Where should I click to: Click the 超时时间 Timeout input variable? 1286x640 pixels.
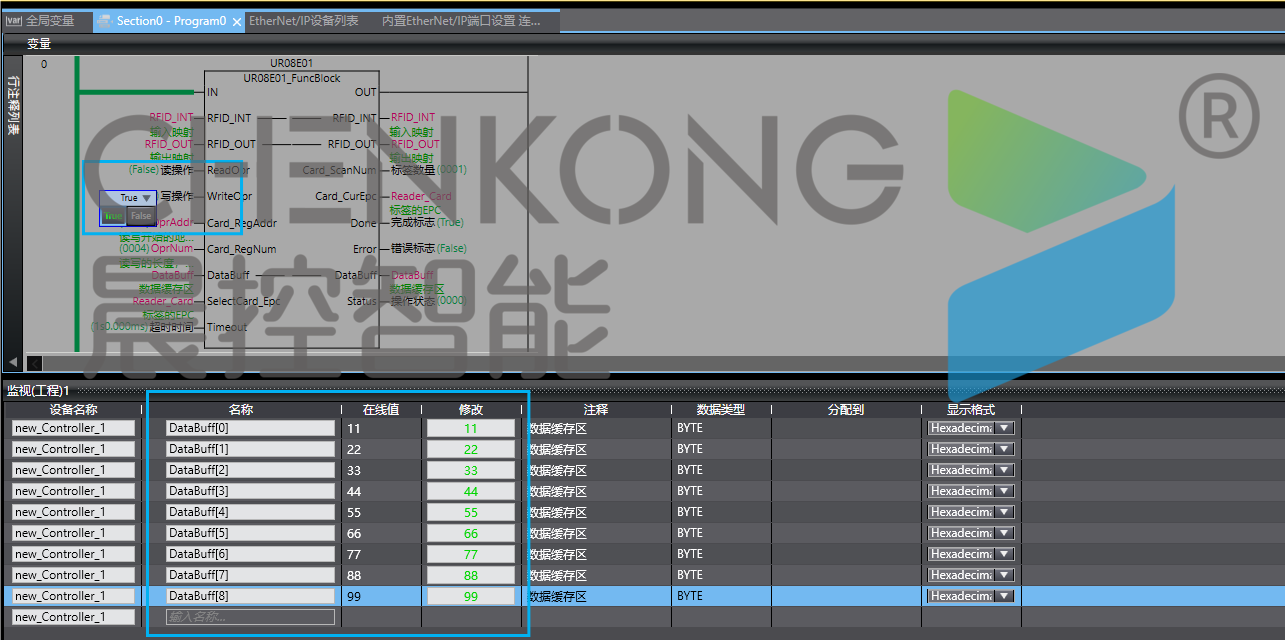[170, 327]
